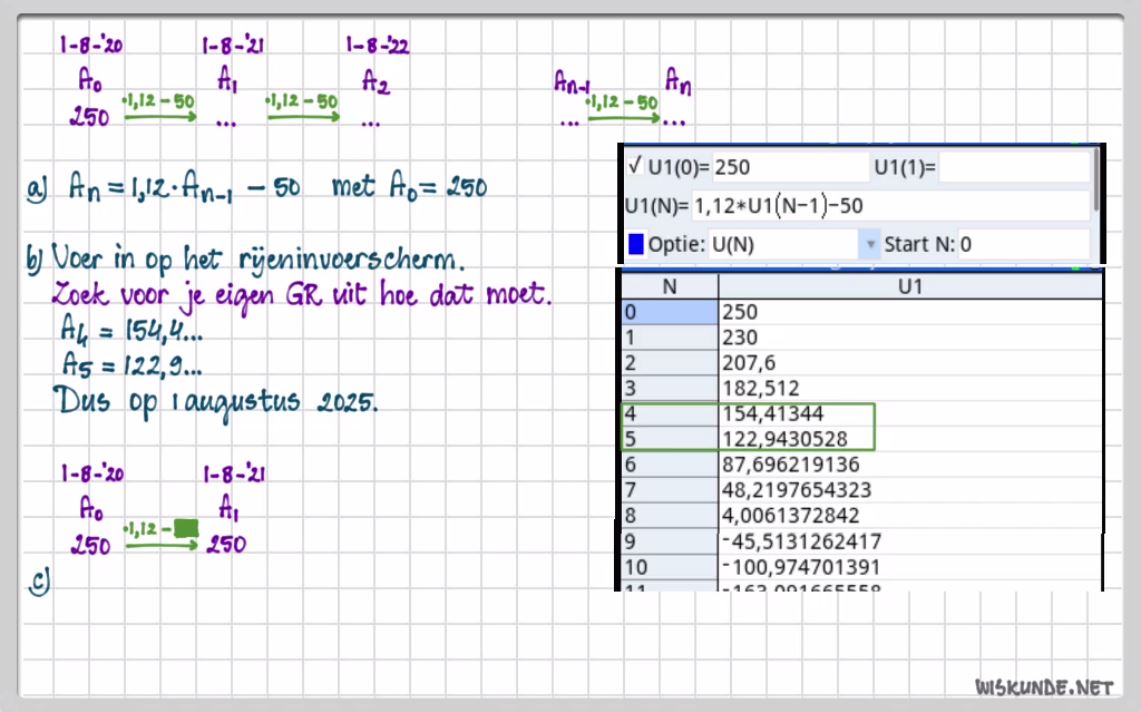Viewport: 1141px width, 712px height.
Task: Select the N cell for row 2
Action: point(669,363)
